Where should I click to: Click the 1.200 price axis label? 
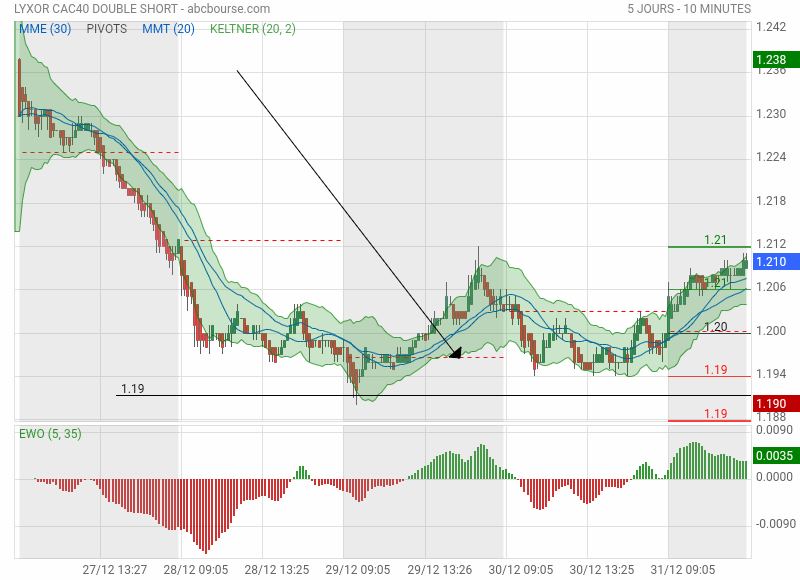[x=771, y=331]
